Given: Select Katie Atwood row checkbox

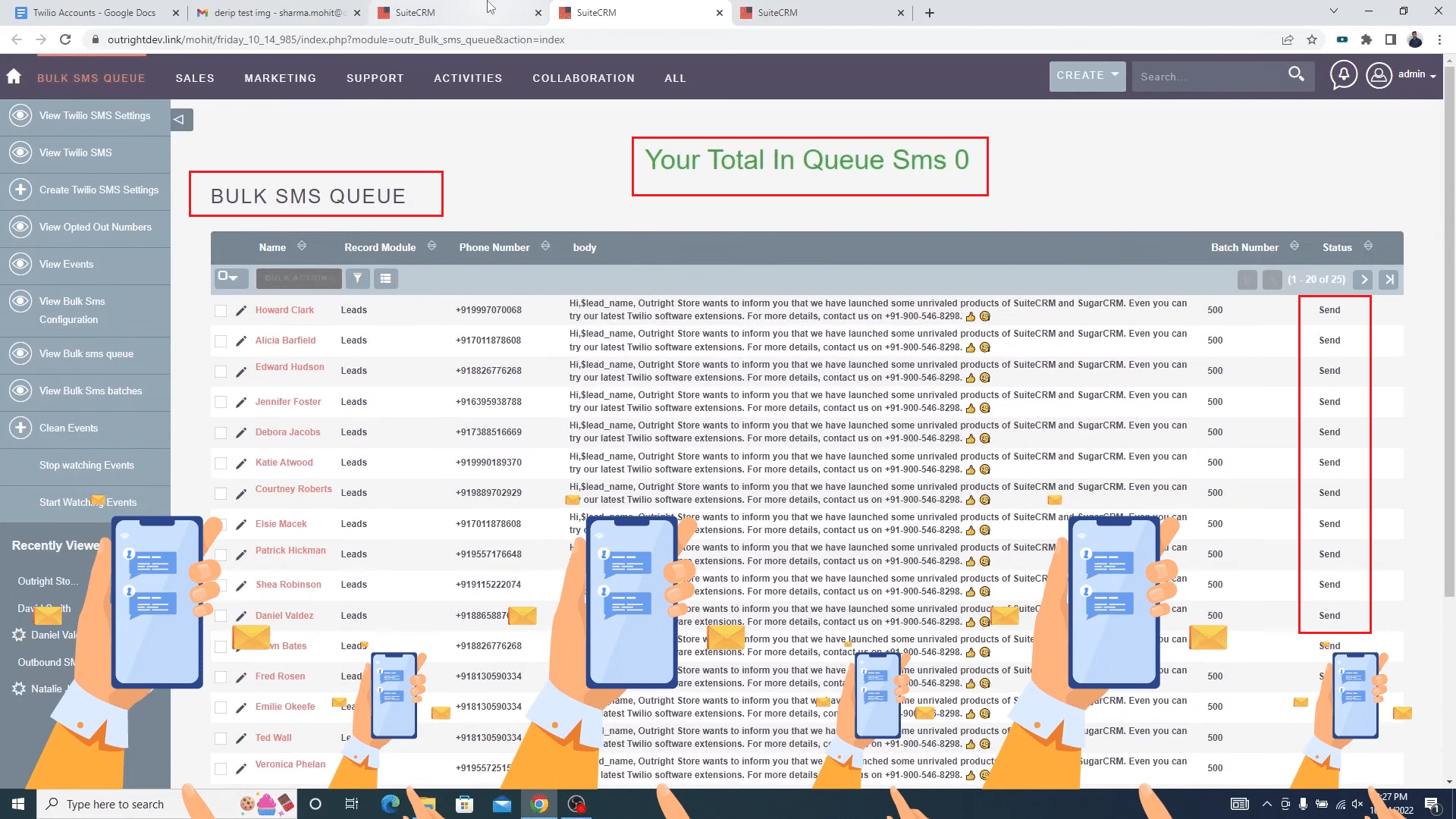Looking at the screenshot, I should coord(221,463).
